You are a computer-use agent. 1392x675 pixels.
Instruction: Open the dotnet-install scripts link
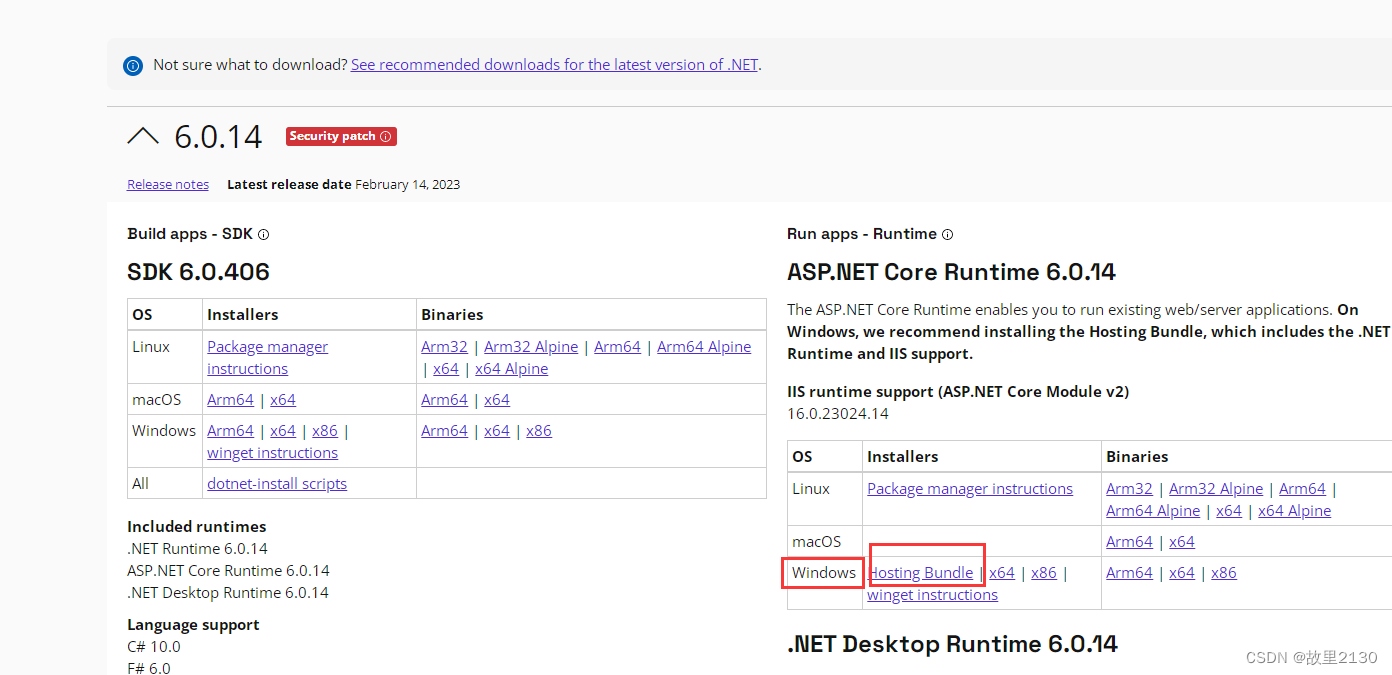pos(277,483)
